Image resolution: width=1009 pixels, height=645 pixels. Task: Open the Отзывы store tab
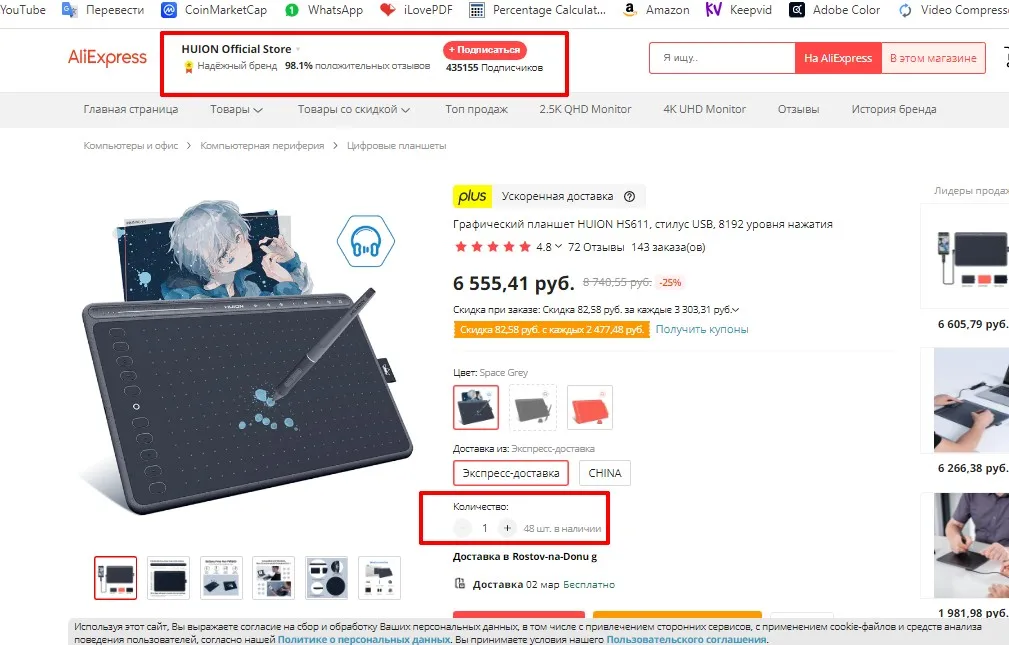tap(798, 109)
